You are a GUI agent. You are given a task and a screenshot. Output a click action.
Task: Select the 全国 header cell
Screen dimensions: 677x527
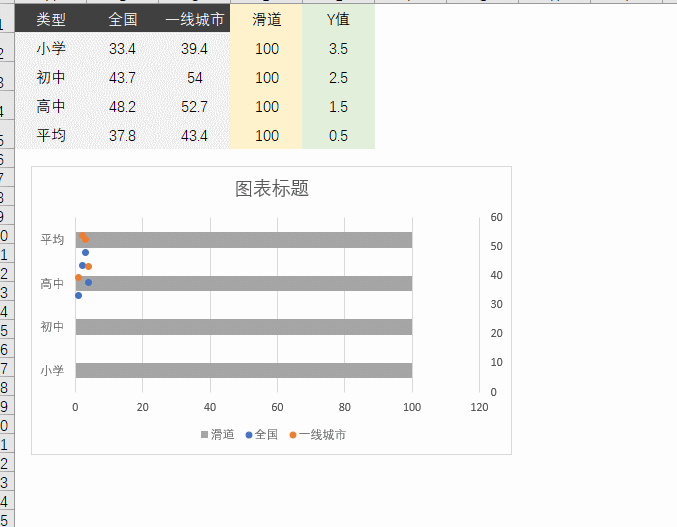click(123, 19)
